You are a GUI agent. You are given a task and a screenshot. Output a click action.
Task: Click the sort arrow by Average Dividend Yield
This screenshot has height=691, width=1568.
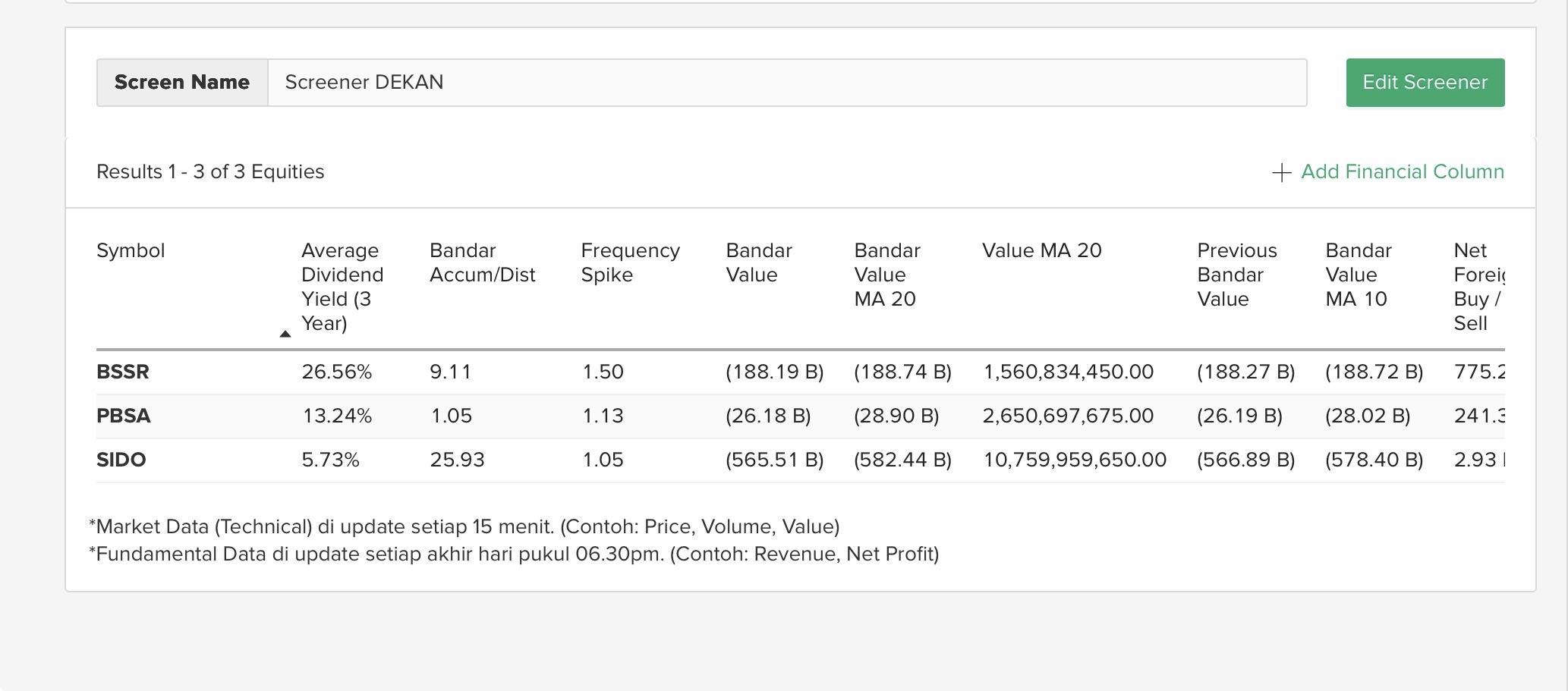click(x=285, y=334)
